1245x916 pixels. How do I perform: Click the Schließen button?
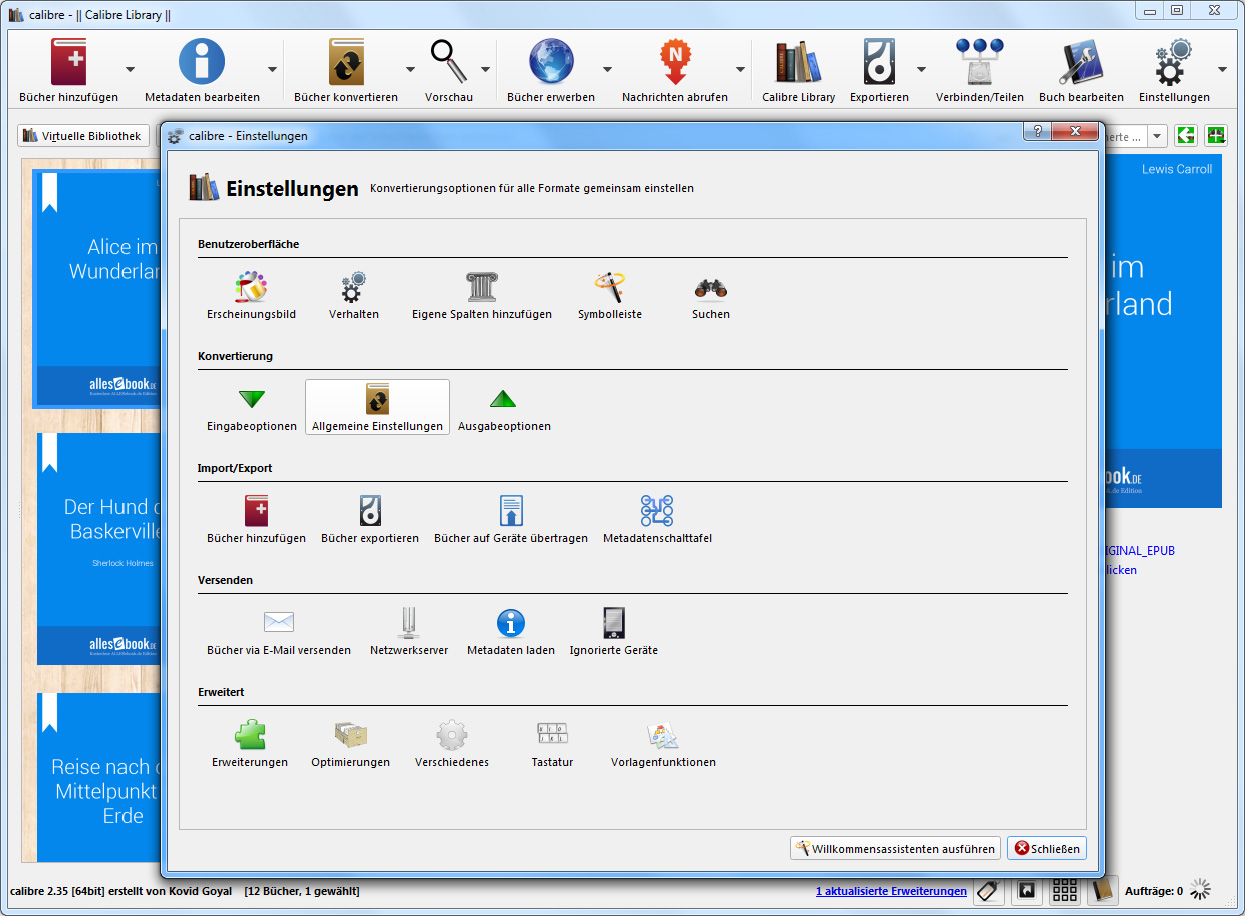pyautogui.click(x=1047, y=849)
